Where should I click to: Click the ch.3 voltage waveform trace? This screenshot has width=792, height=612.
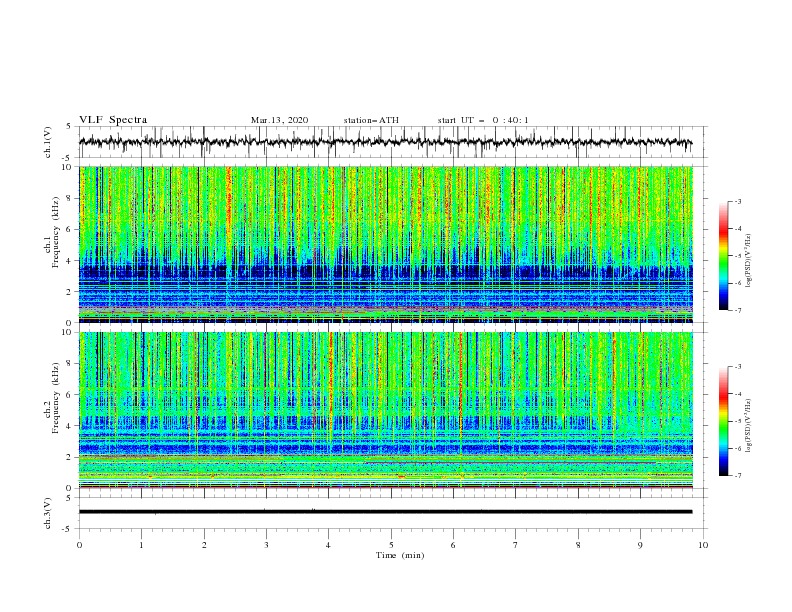(x=385, y=512)
